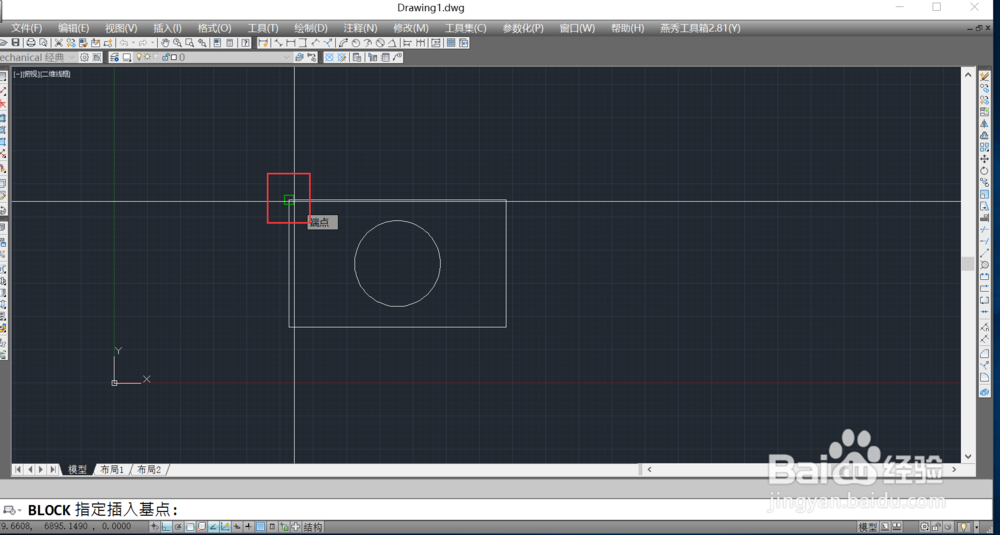1000x535 pixels.
Task: Open the Help question-mark icon
Action: [245, 43]
